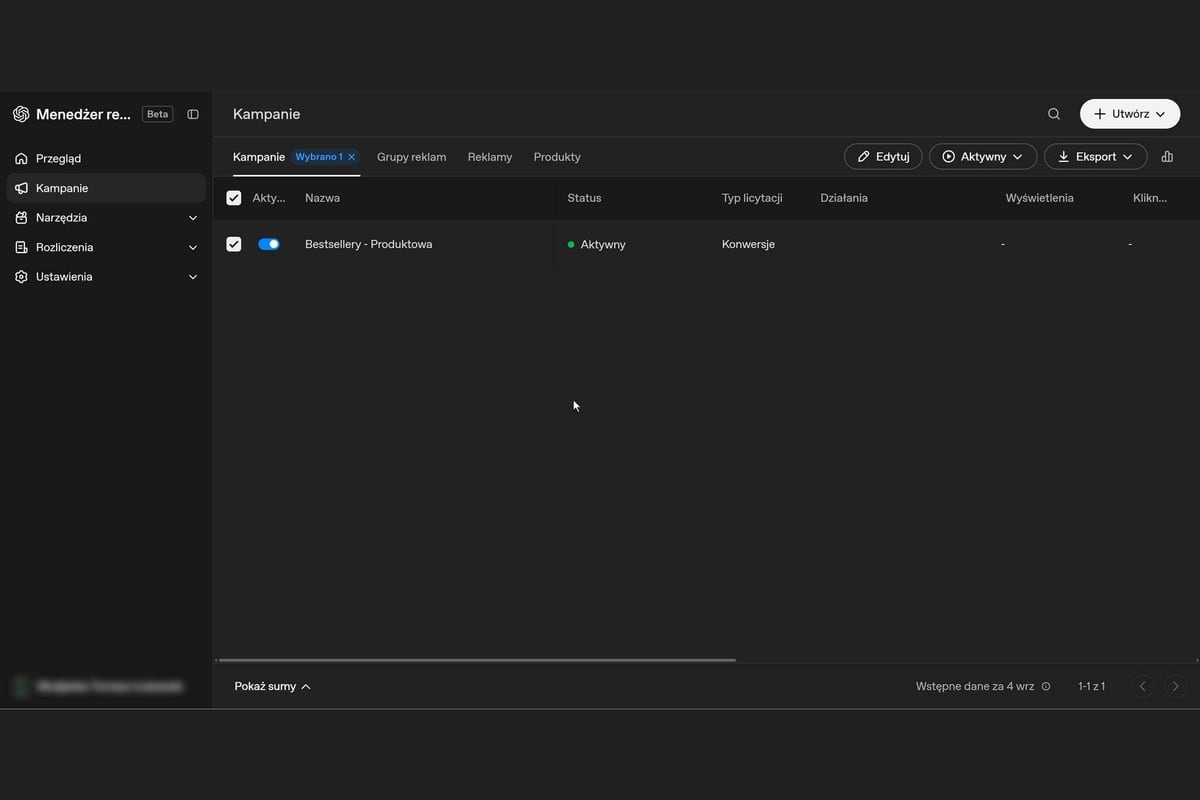This screenshot has width=1200, height=800.
Task: Open the column chart icon next to Eksport
Action: tap(1167, 157)
